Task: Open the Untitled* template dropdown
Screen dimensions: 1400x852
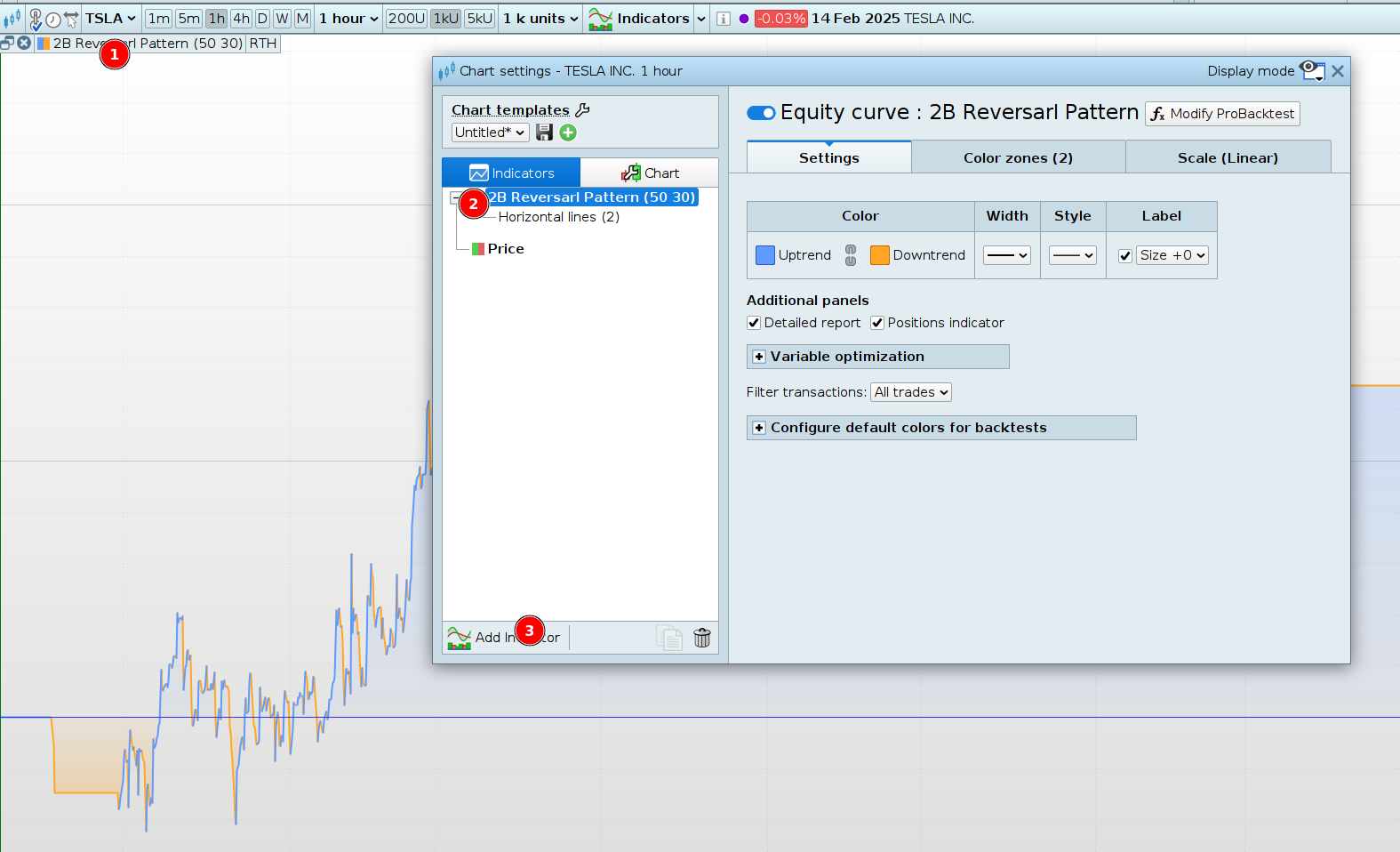Action: tap(490, 133)
